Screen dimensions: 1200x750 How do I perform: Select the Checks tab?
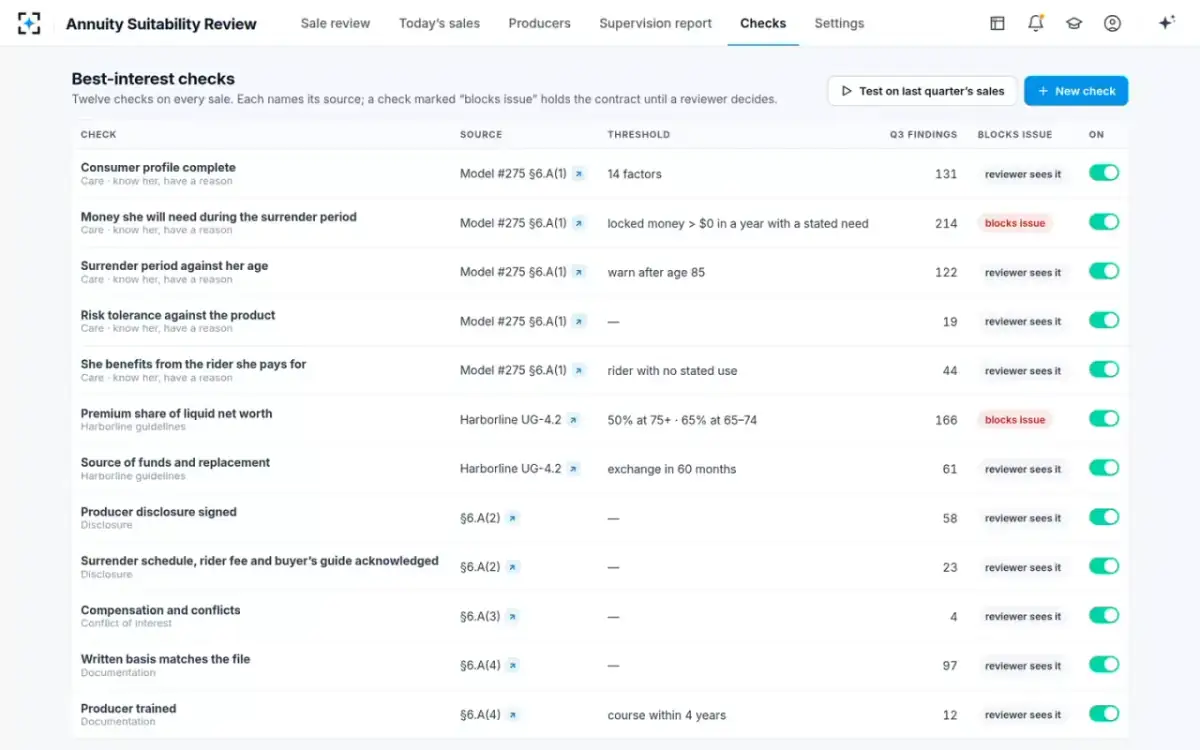[763, 23]
